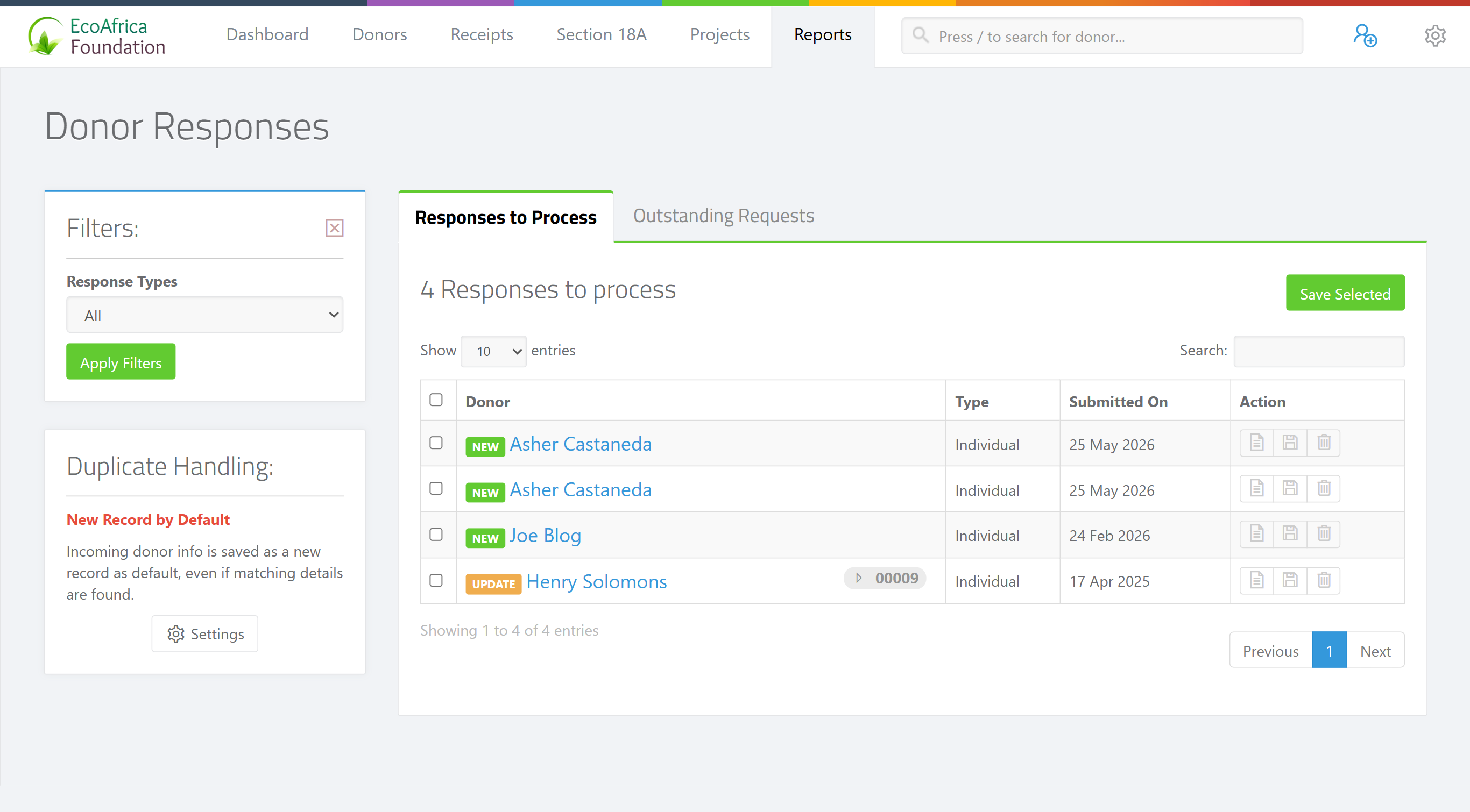This screenshot has height=812, width=1470.
Task: Go to Donors in navigation
Action: [x=379, y=35]
